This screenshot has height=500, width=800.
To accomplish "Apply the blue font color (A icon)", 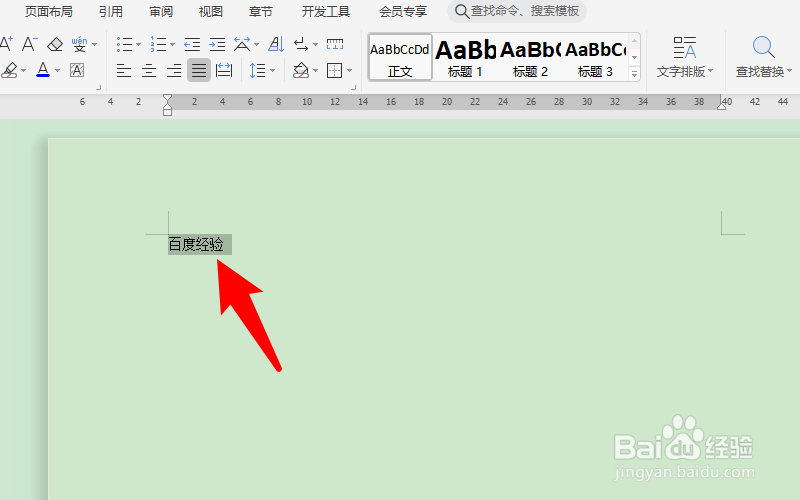I will point(43,70).
